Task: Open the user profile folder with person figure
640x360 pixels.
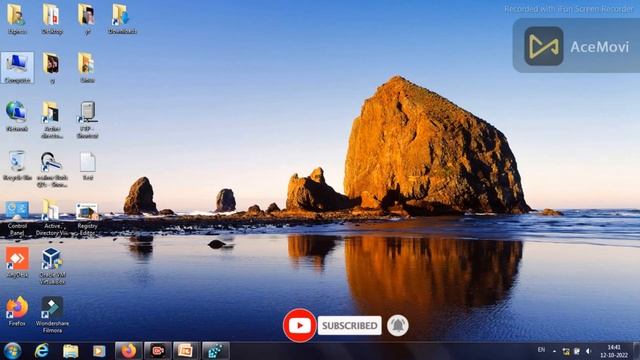Action: (x=17, y=19)
